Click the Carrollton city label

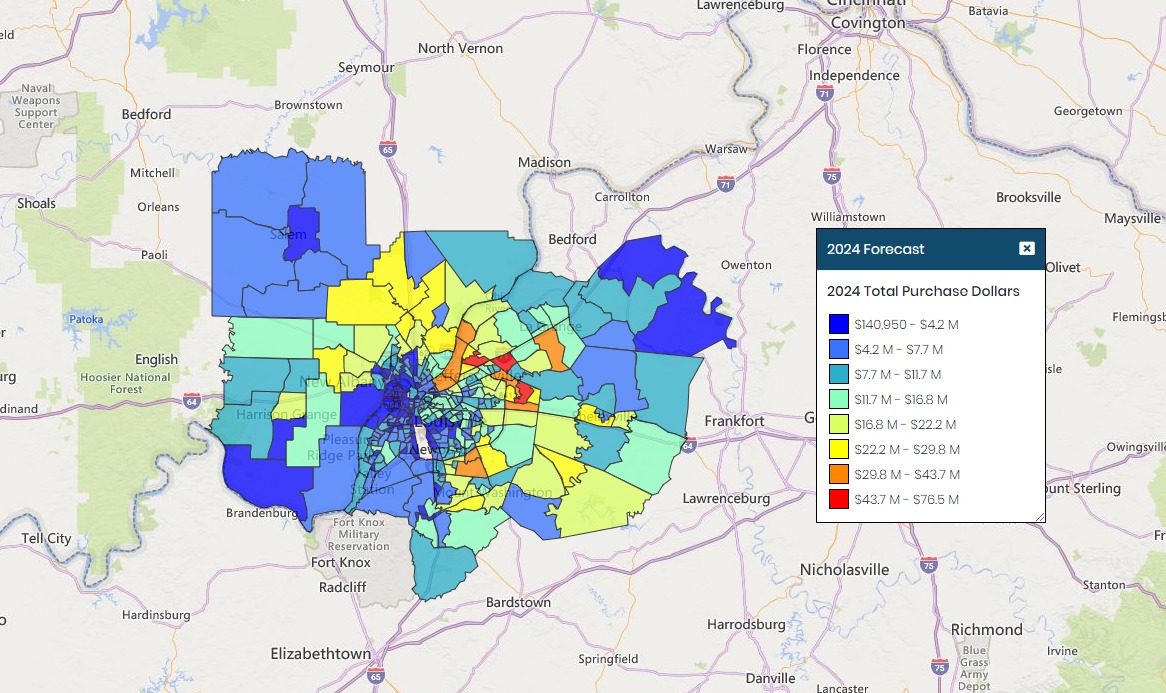622,197
